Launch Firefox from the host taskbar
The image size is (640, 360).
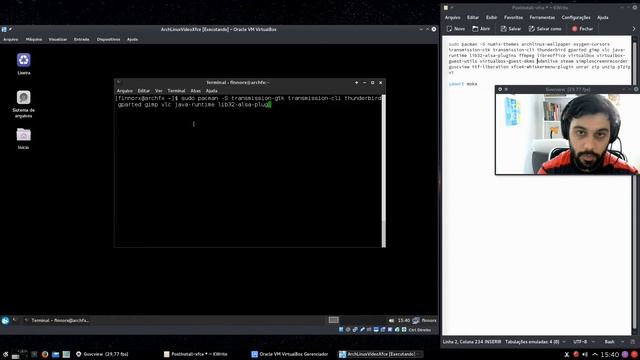[45, 354]
